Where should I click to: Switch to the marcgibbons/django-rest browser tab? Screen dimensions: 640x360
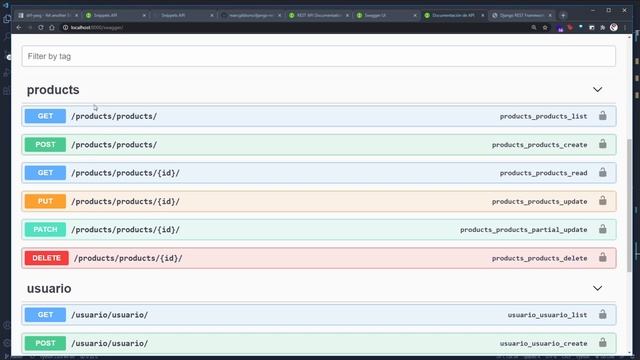(x=251, y=16)
